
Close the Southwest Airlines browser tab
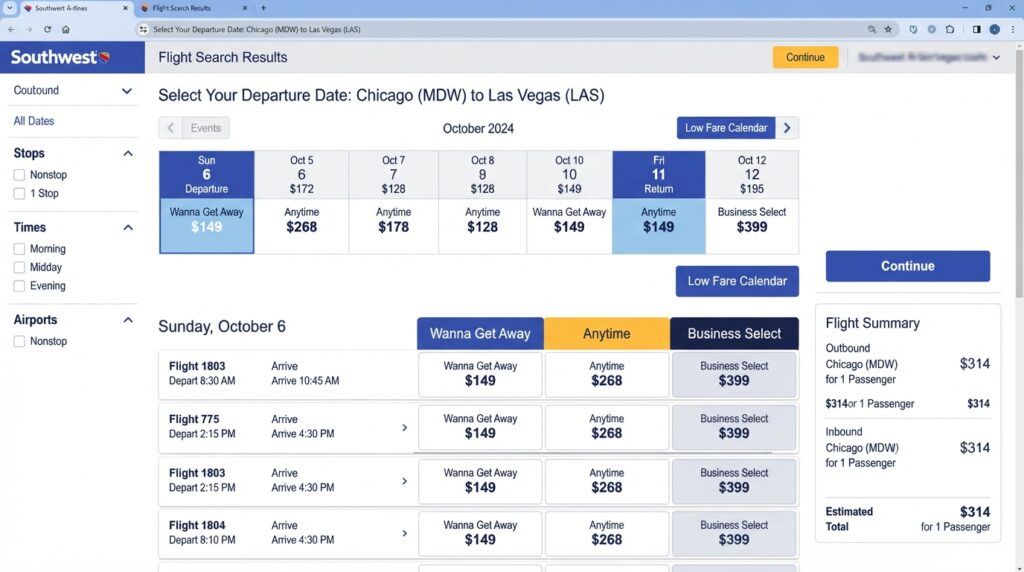coord(125,8)
